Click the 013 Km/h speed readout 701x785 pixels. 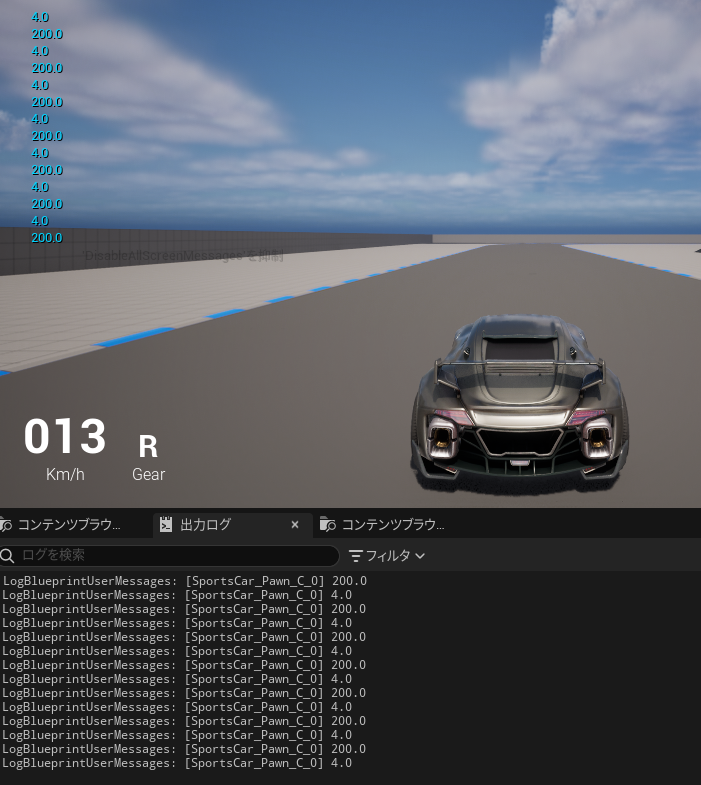point(65,438)
